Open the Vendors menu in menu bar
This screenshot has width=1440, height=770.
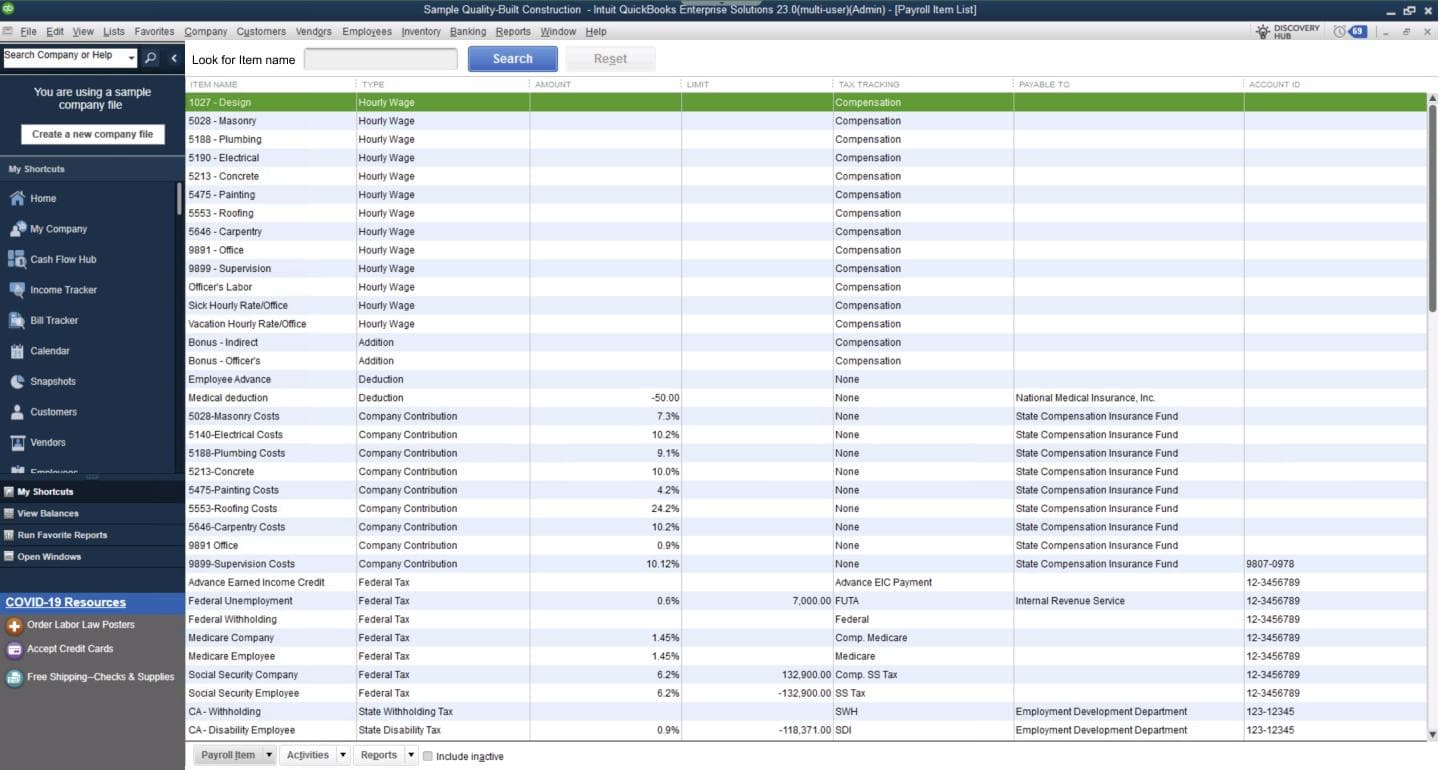(x=314, y=32)
